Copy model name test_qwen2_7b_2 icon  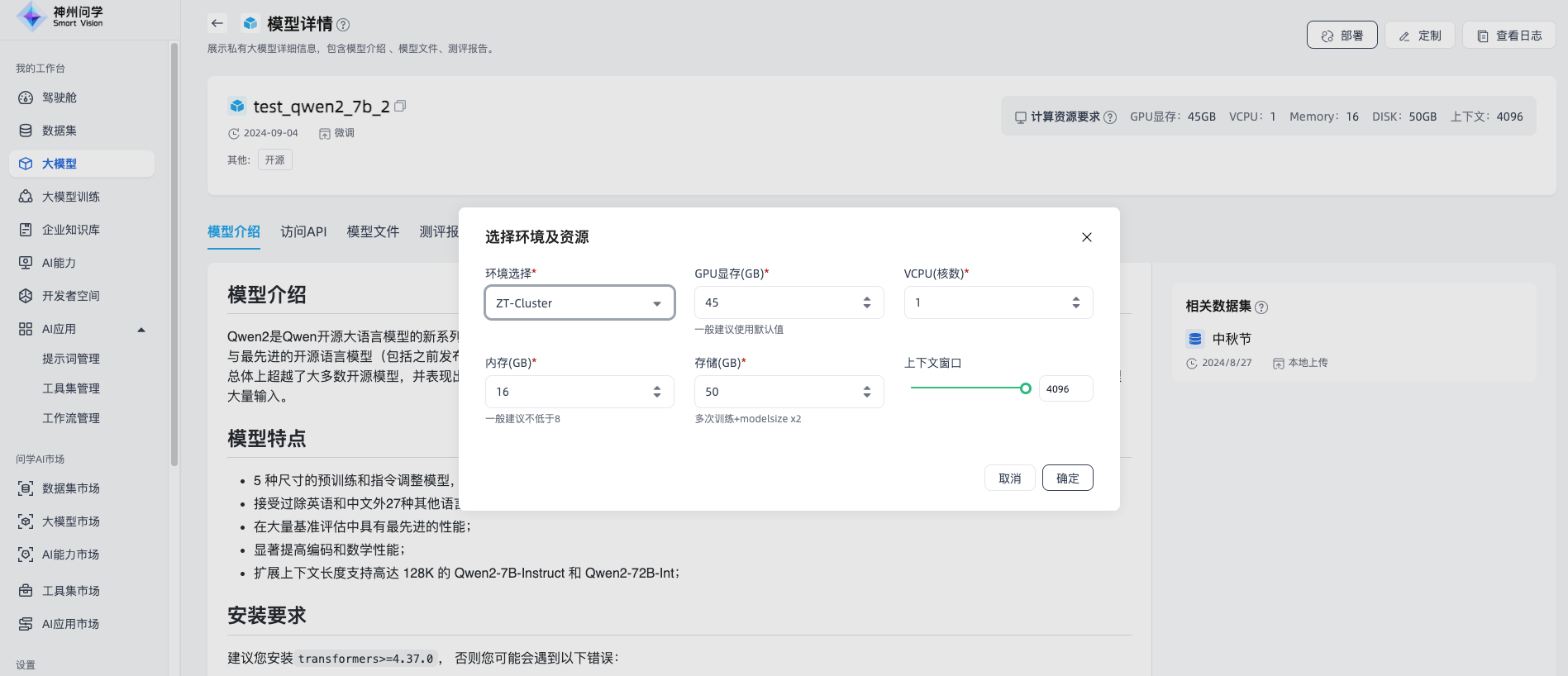[400, 106]
